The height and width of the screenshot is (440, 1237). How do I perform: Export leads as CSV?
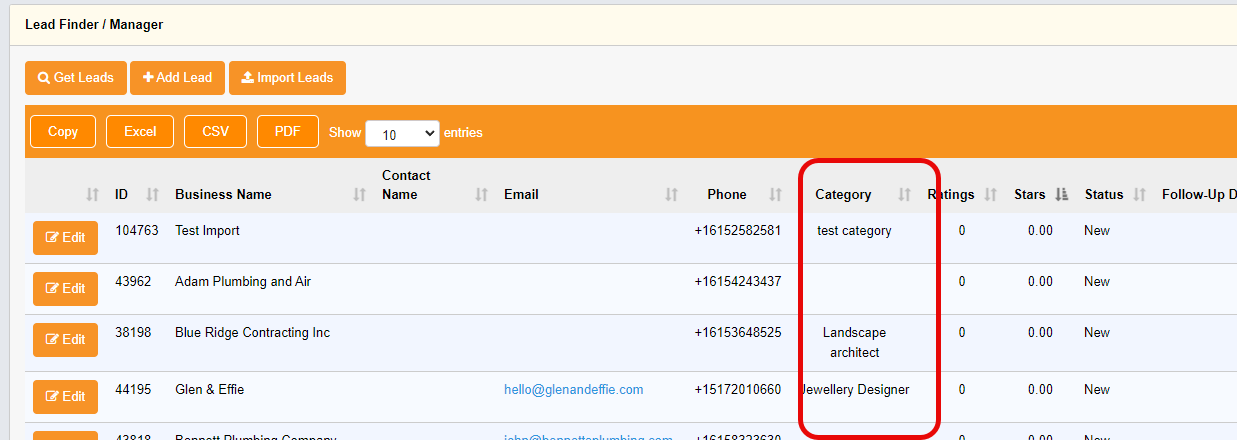pos(216,132)
